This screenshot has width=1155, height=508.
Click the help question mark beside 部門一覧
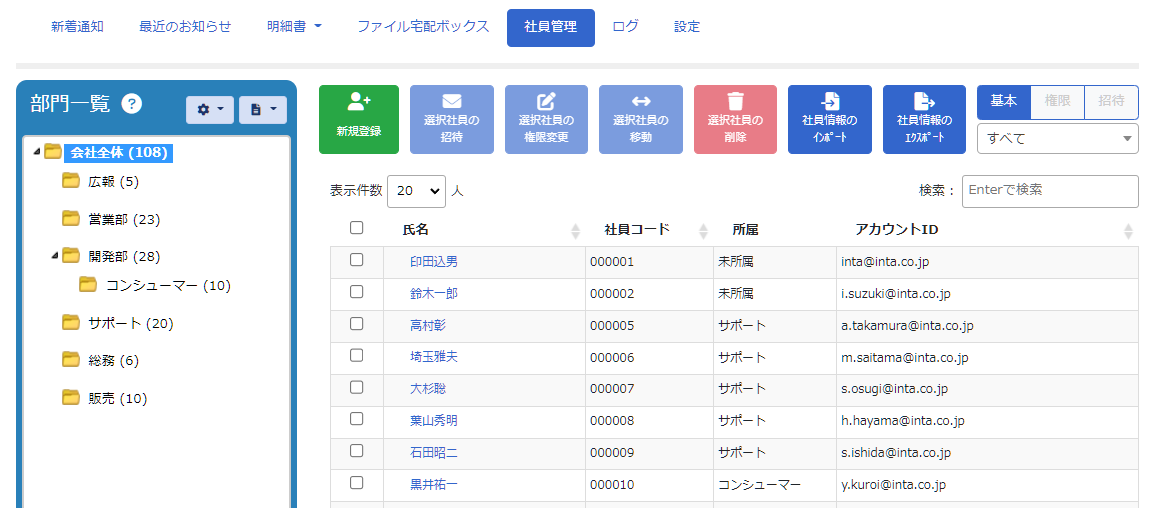(132, 104)
